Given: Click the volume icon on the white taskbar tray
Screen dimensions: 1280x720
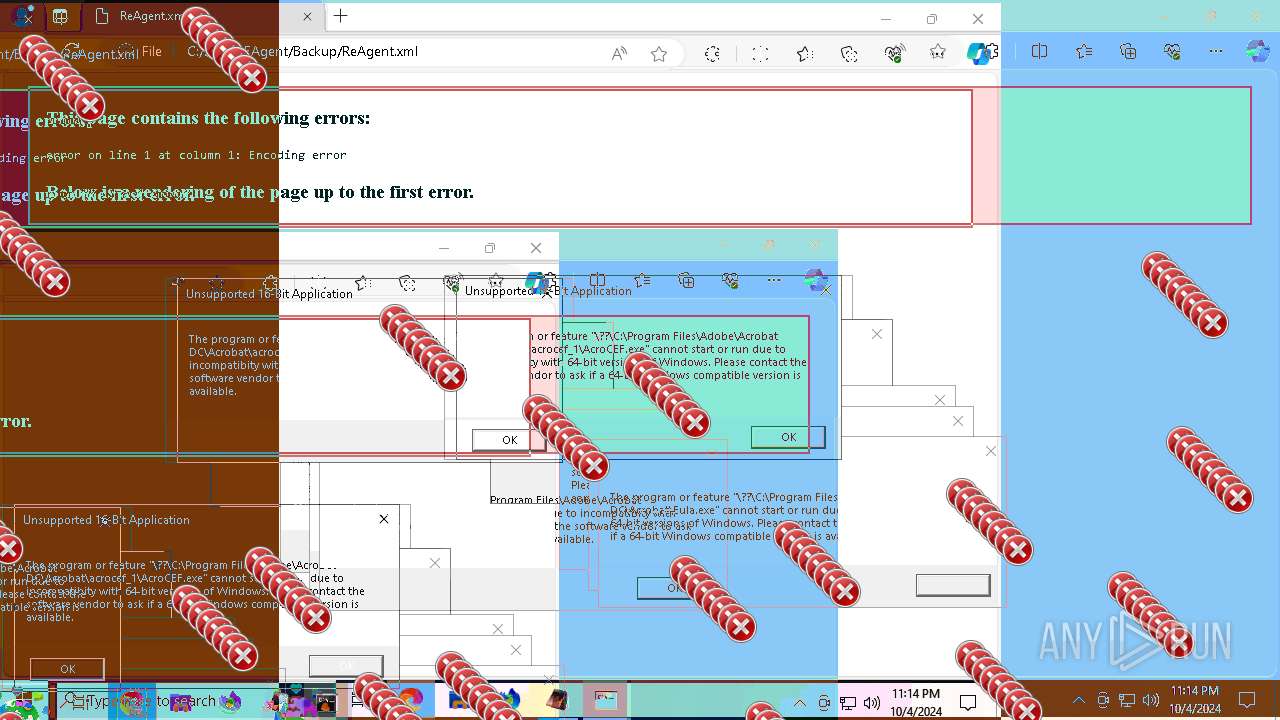Looking at the screenshot, I should 871,702.
